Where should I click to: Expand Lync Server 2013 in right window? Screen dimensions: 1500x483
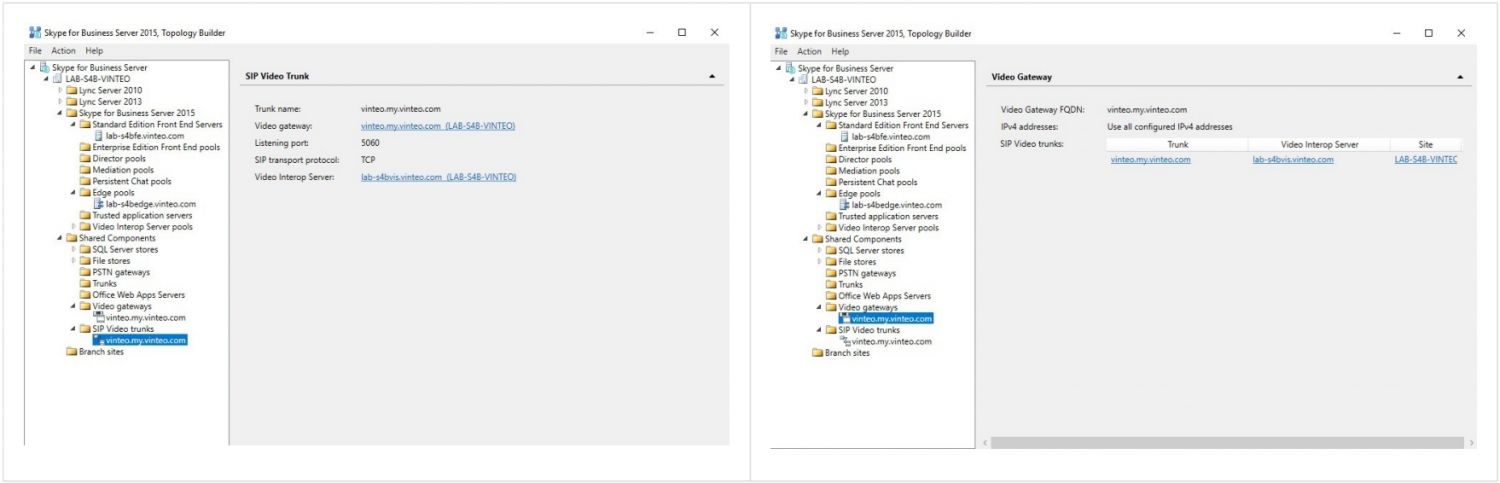pos(806,102)
